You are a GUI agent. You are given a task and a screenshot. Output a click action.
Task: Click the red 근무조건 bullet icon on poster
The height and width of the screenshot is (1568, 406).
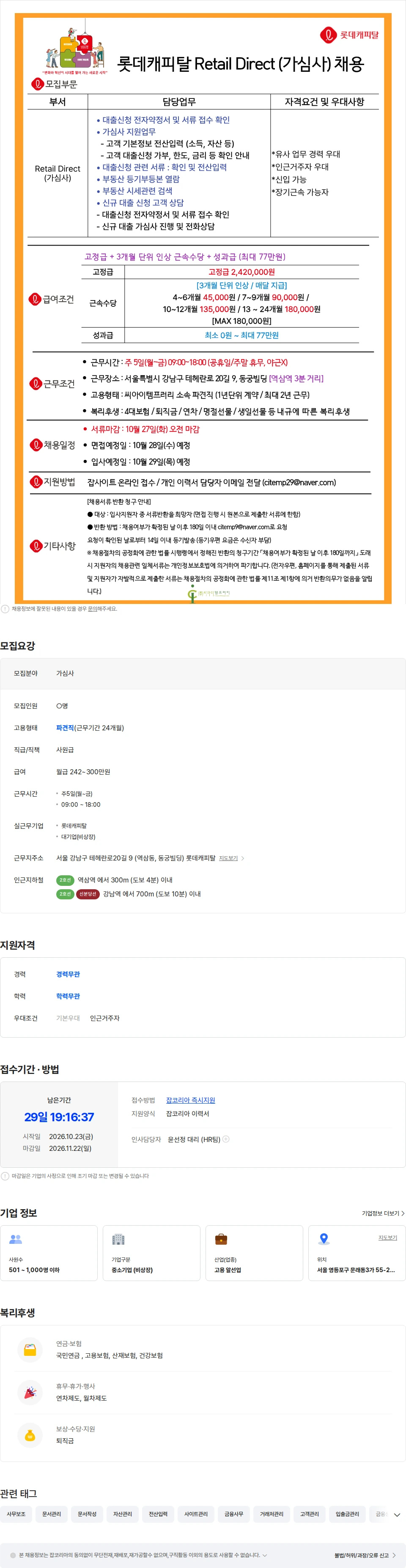36,383
